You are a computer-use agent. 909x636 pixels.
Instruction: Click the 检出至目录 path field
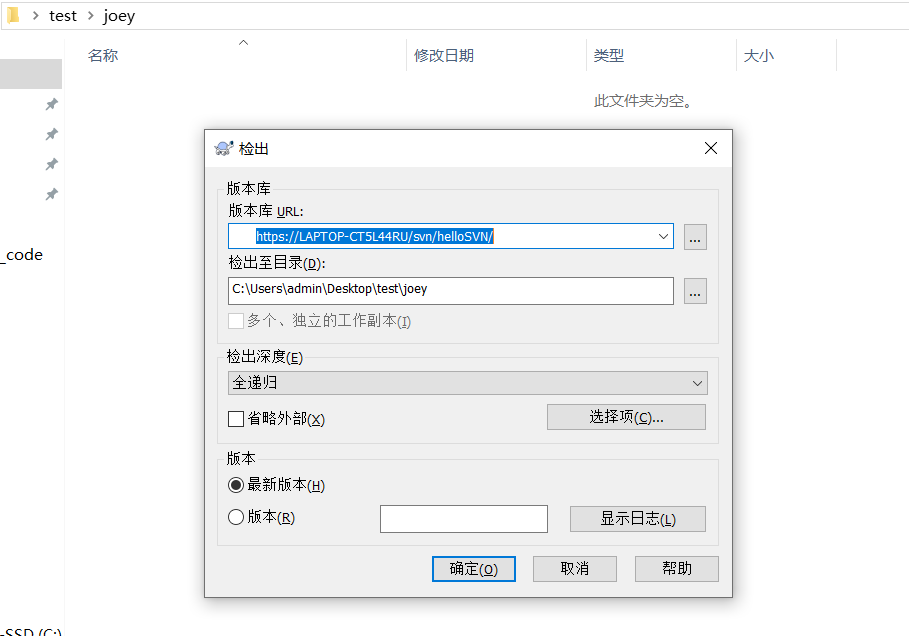tap(450, 290)
